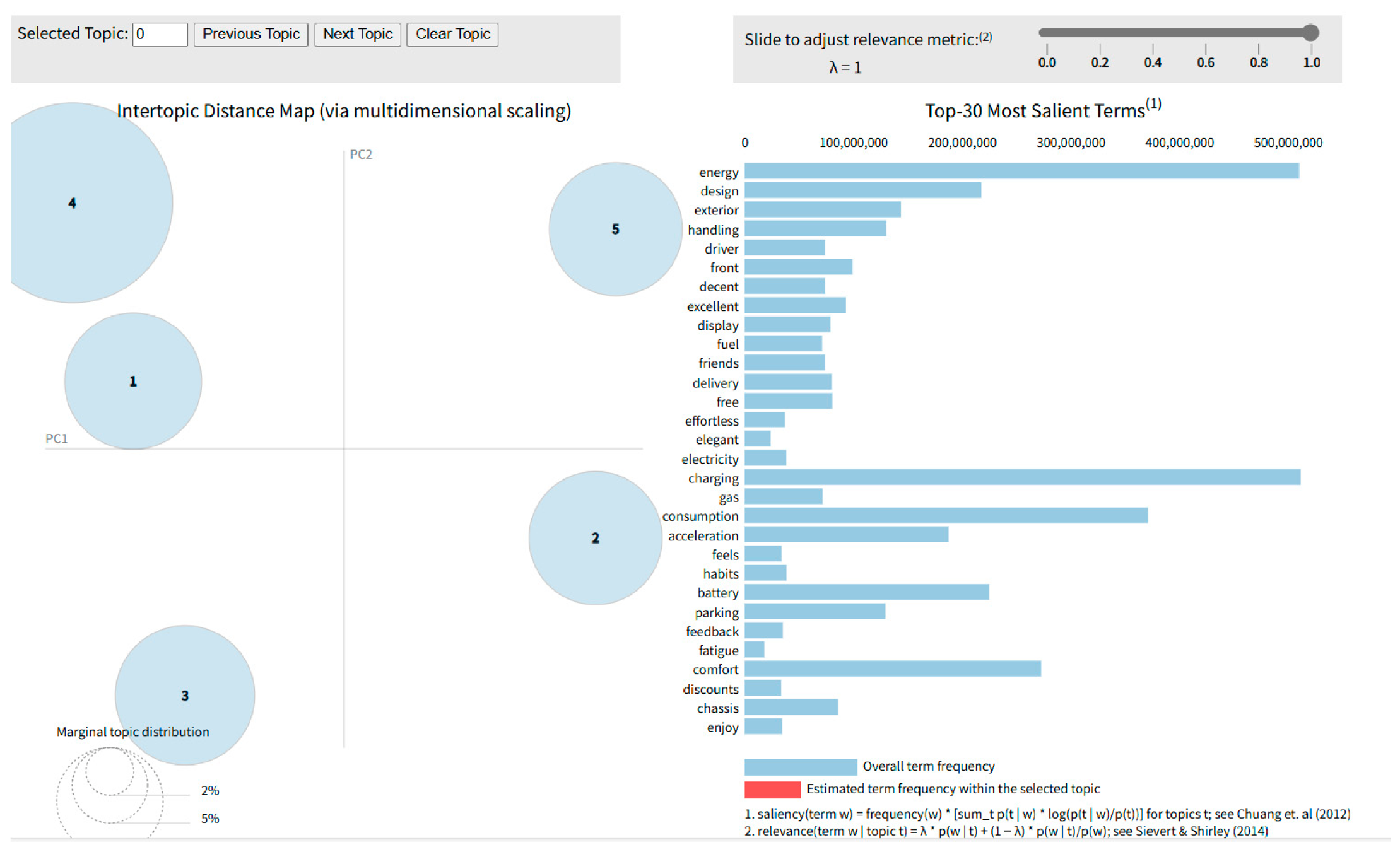Click the 'chassis' term bar
Screen dimensions: 1400x852
[791, 707]
